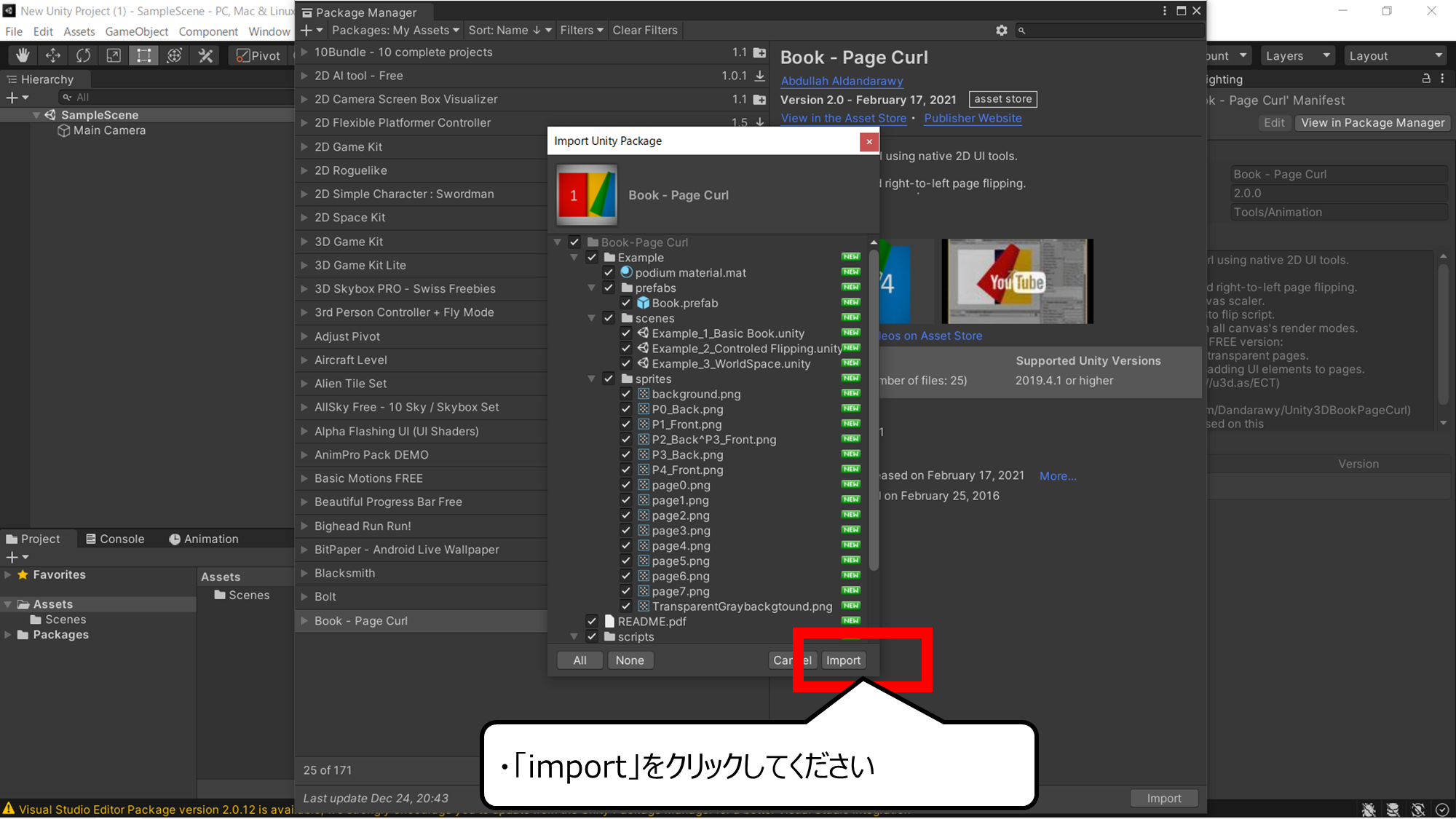This screenshot has height=819, width=1456.
Task: Close the Import Unity Package dialog
Action: point(869,142)
